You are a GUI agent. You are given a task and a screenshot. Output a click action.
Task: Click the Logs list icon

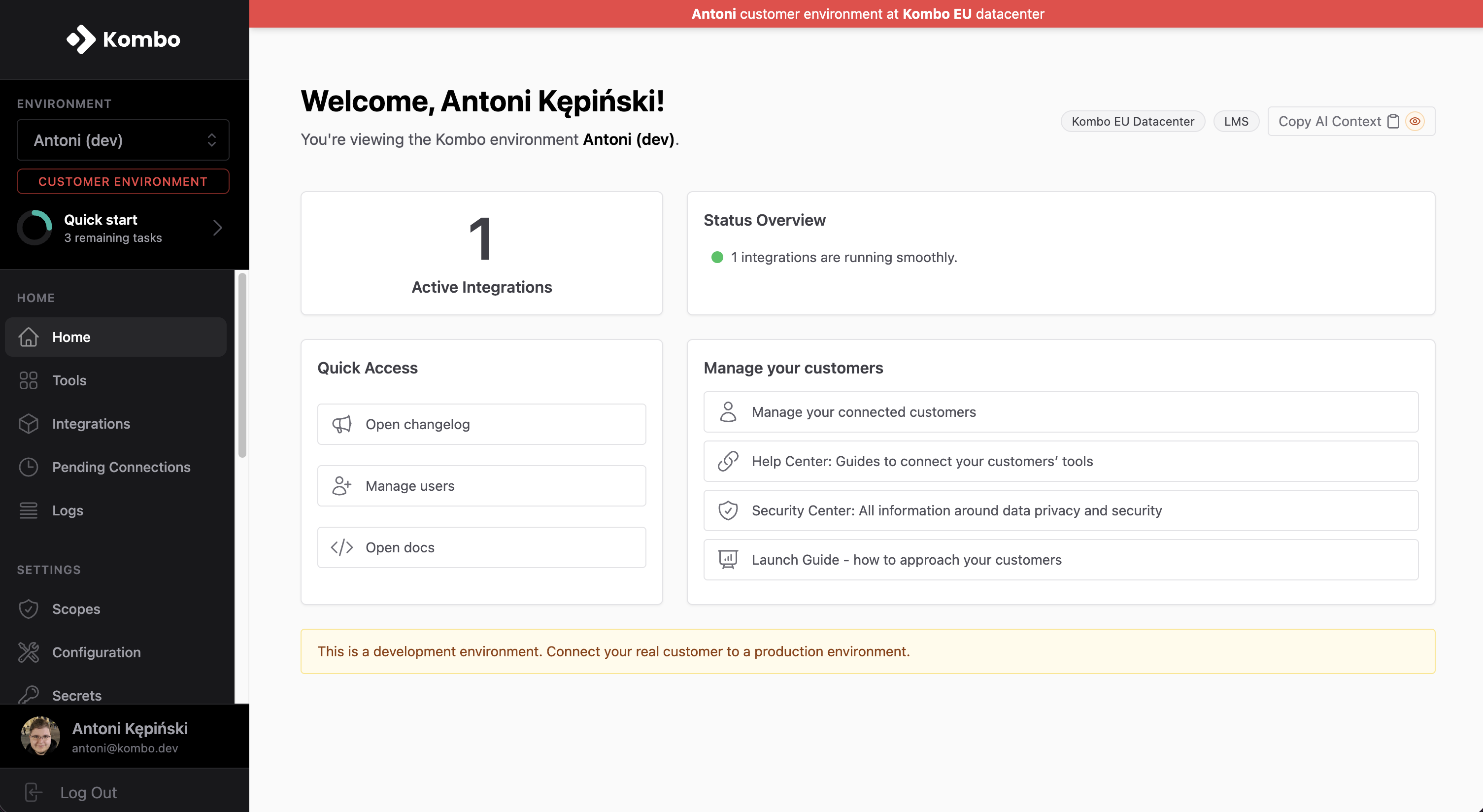click(28, 510)
